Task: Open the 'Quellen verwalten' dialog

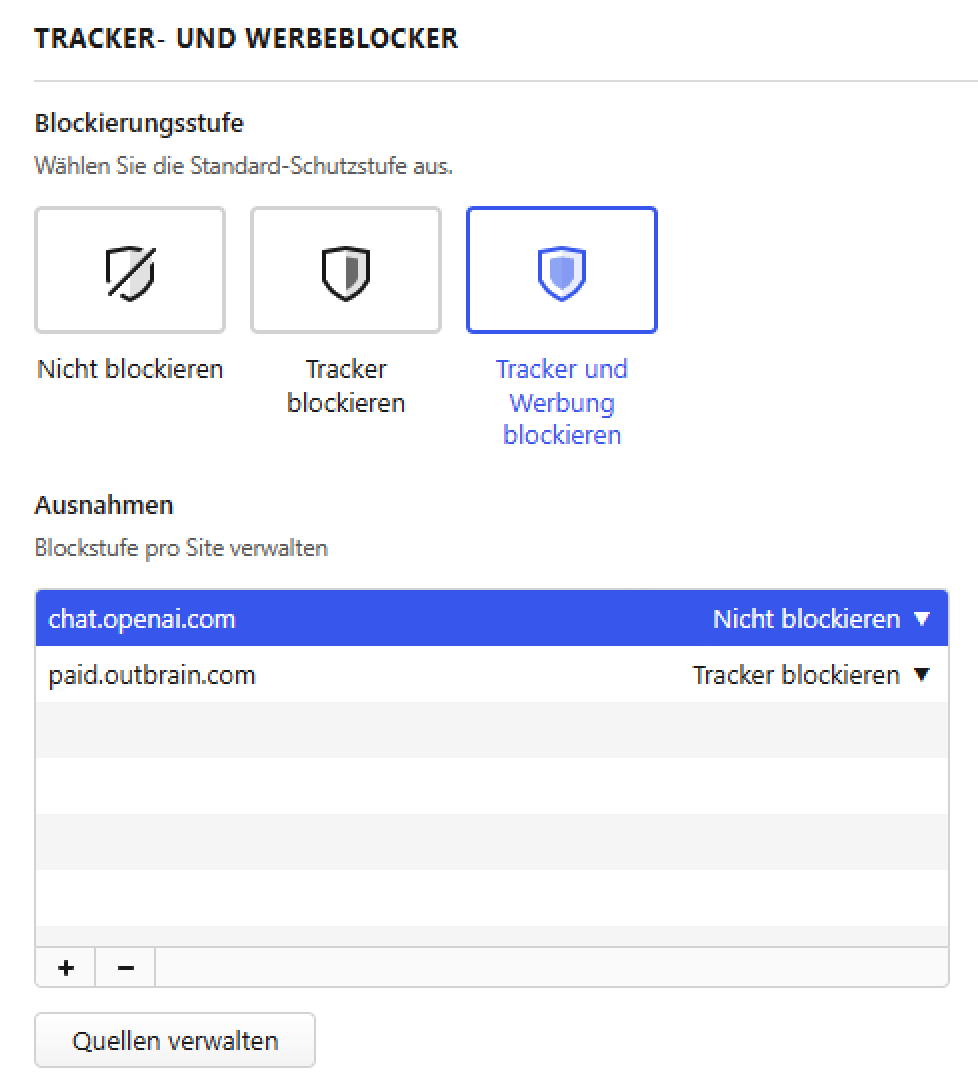Action: pyautogui.click(x=175, y=1041)
